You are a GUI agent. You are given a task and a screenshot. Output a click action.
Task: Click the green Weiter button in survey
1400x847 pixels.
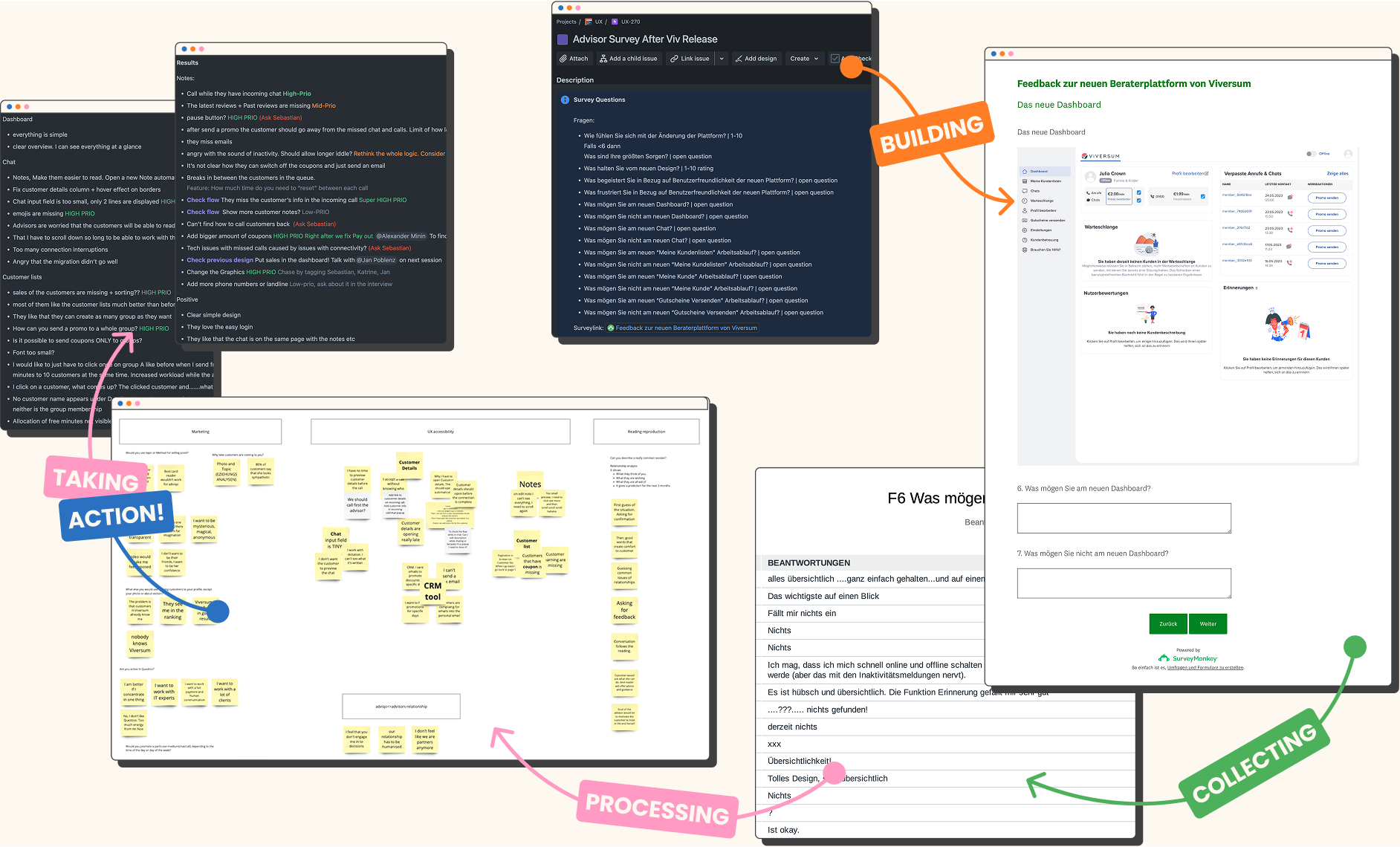[1208, 623]
